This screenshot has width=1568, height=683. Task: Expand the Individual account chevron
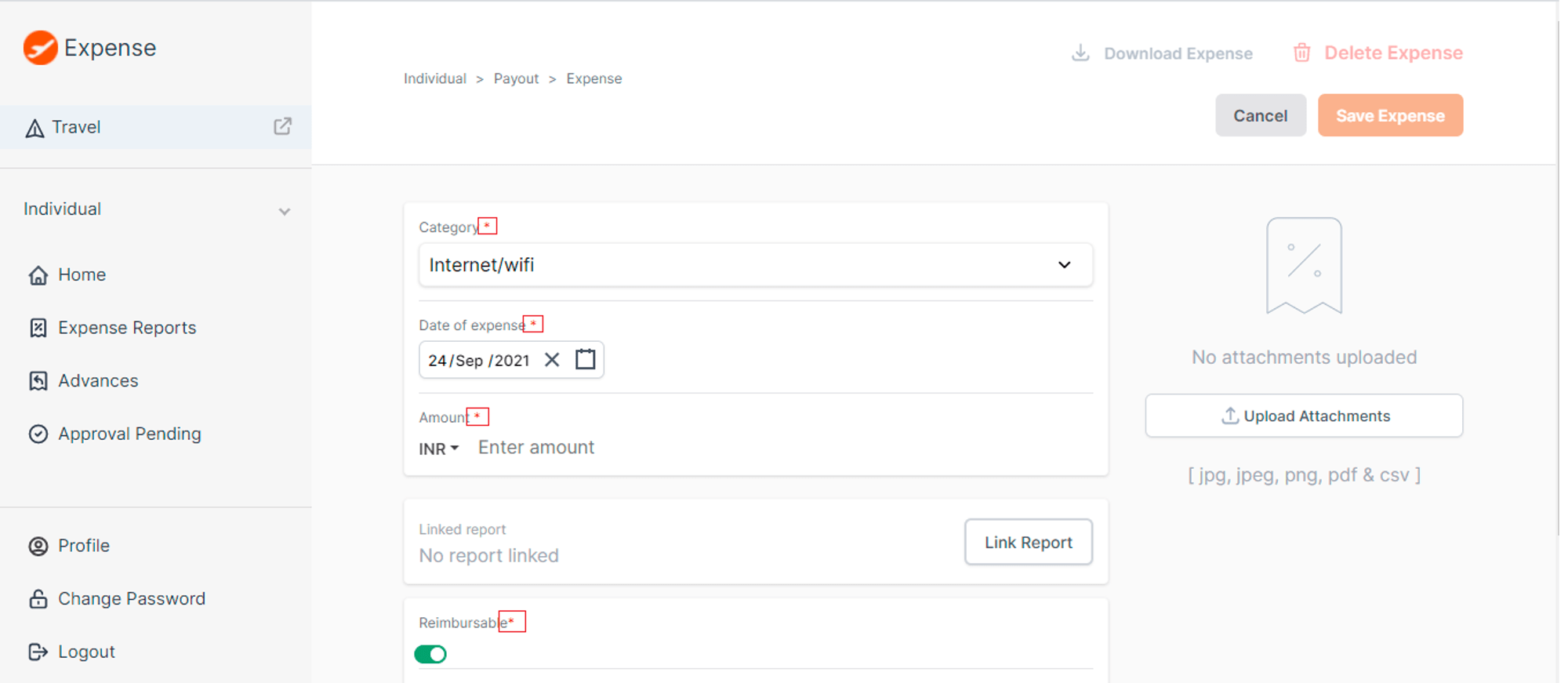[285, 212]
